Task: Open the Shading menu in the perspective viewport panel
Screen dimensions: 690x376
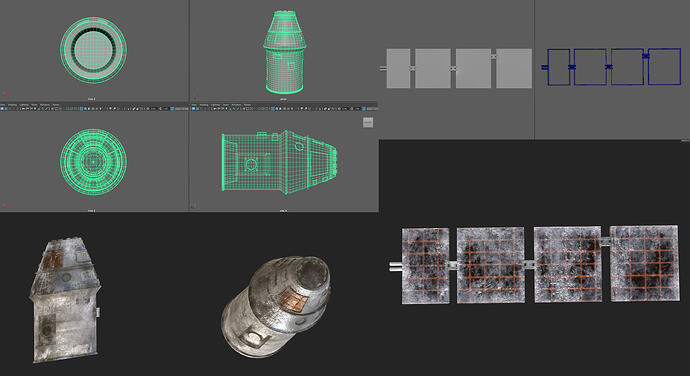Action: pyautogui.click(x=203, y=105)
